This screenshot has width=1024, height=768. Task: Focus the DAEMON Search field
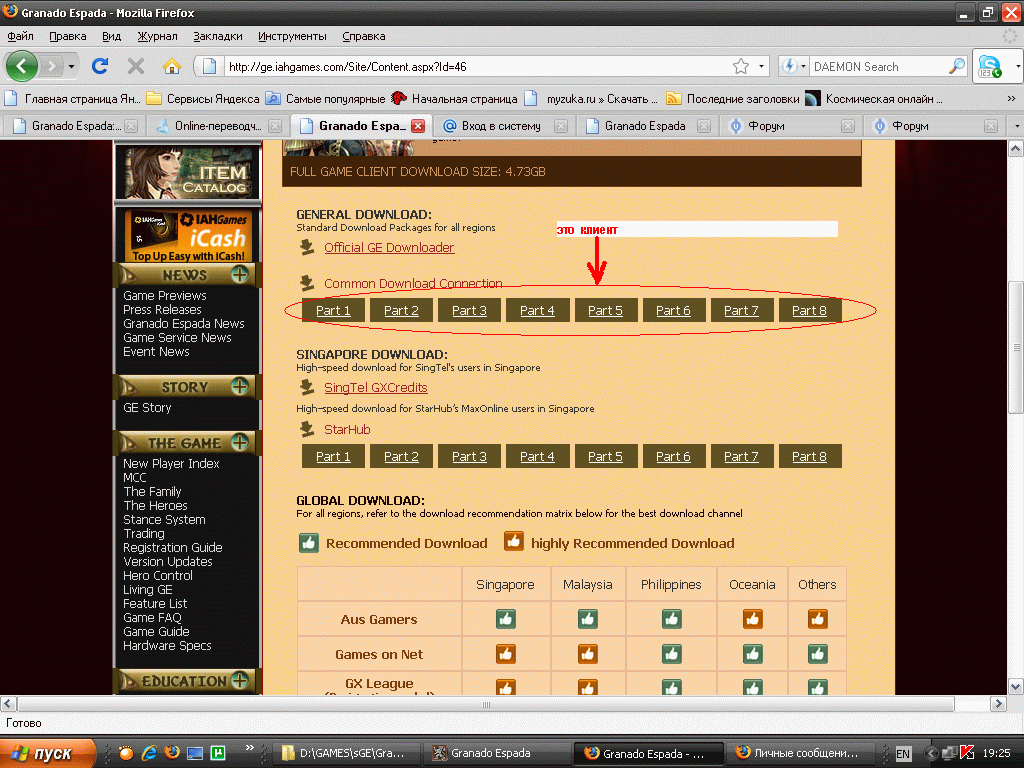[879, 67]
